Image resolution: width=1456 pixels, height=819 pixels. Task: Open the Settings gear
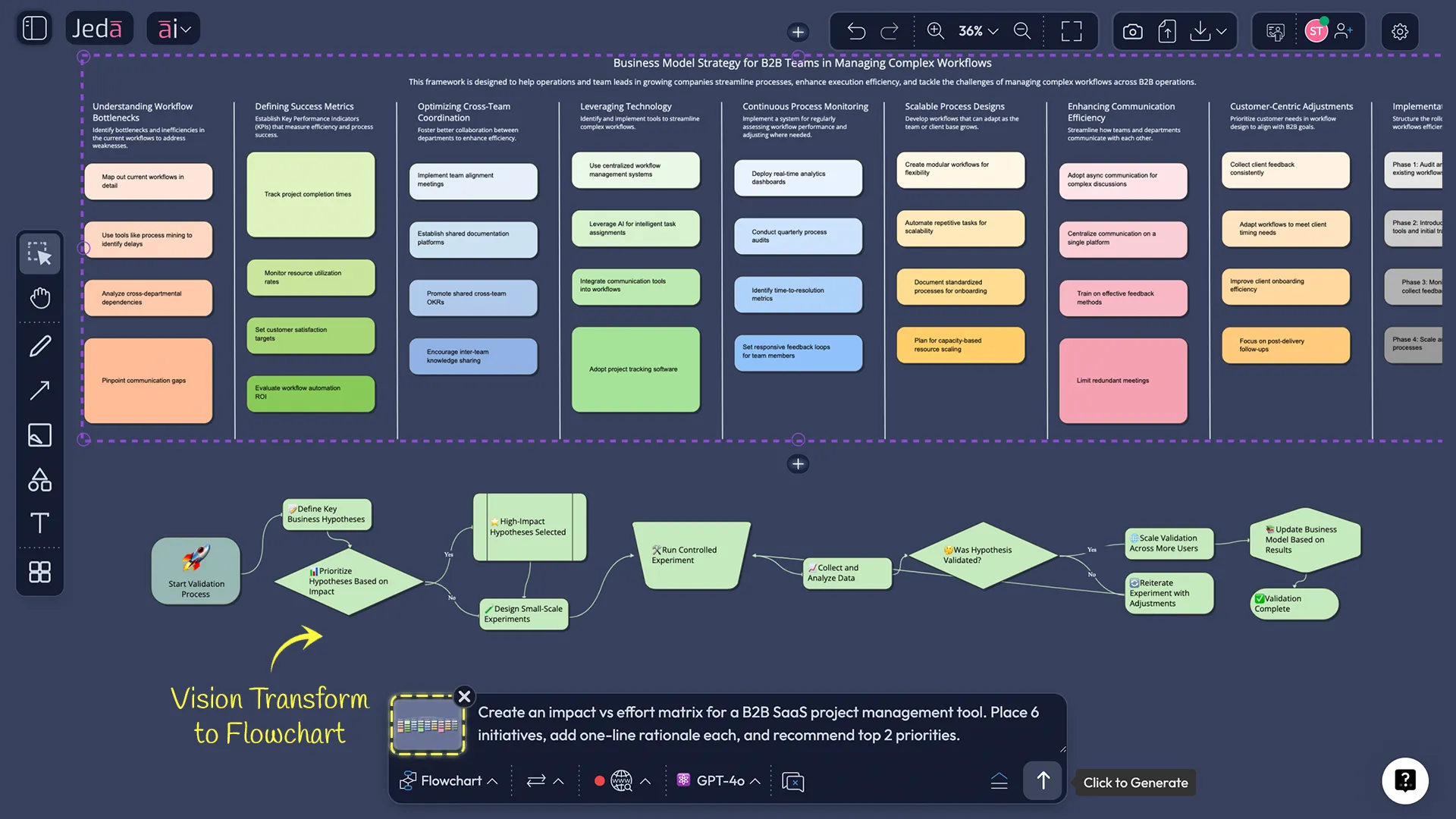coord(1399,31)
